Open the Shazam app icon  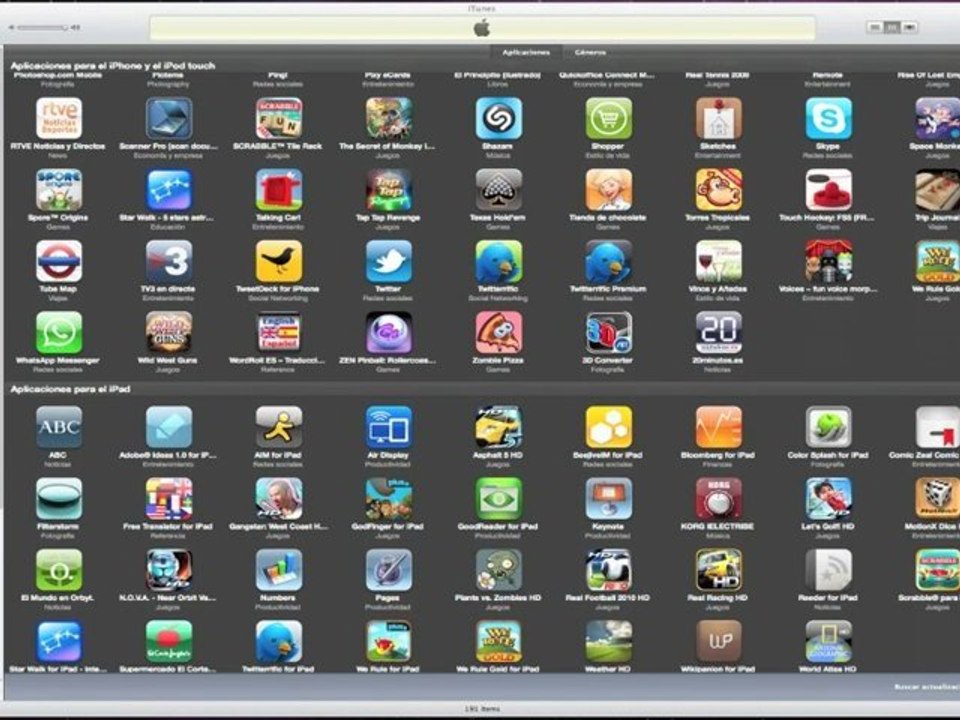pos(498,118)
